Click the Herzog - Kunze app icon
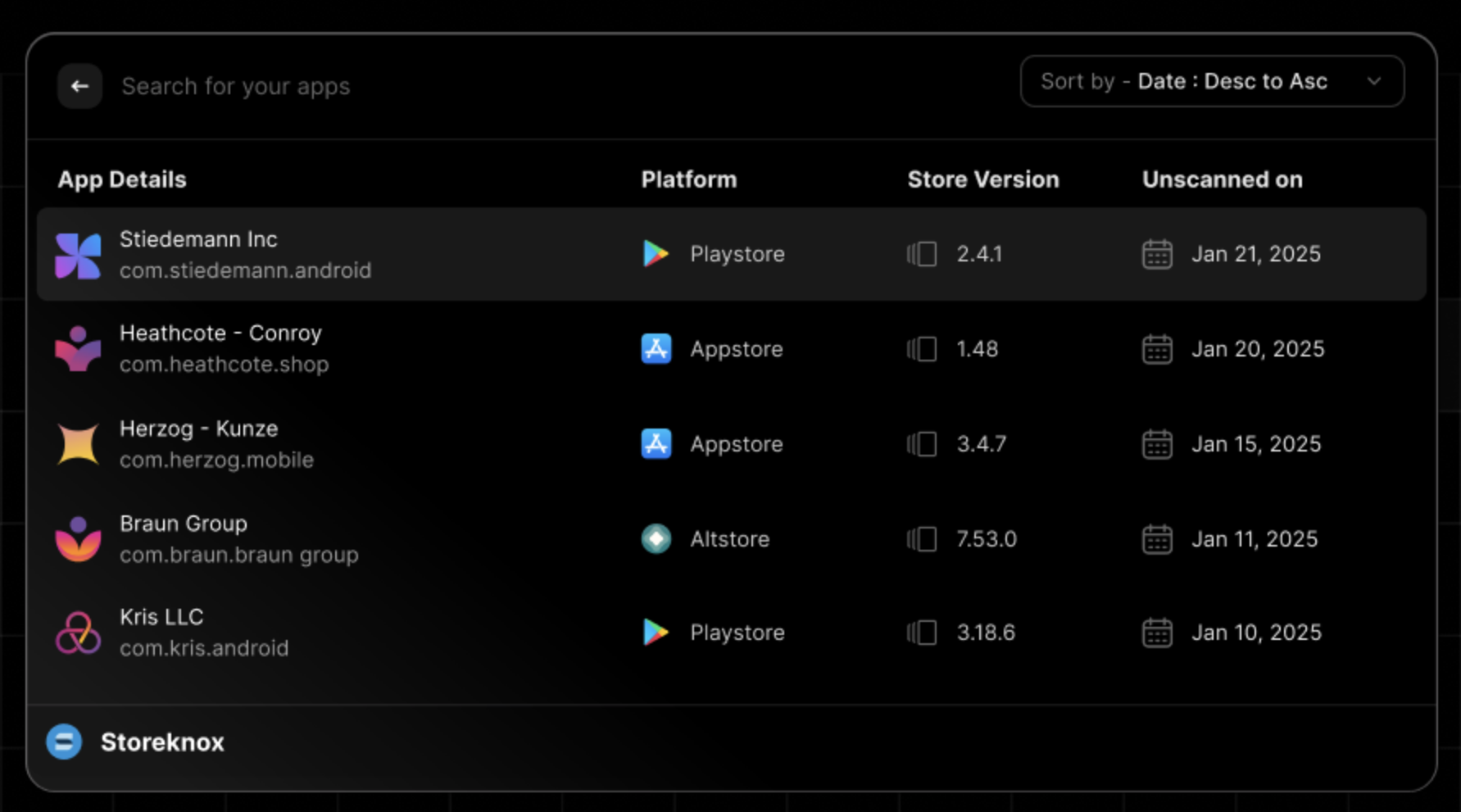Viewport: 1461px width, 812px height. click(x=78, y=444)
